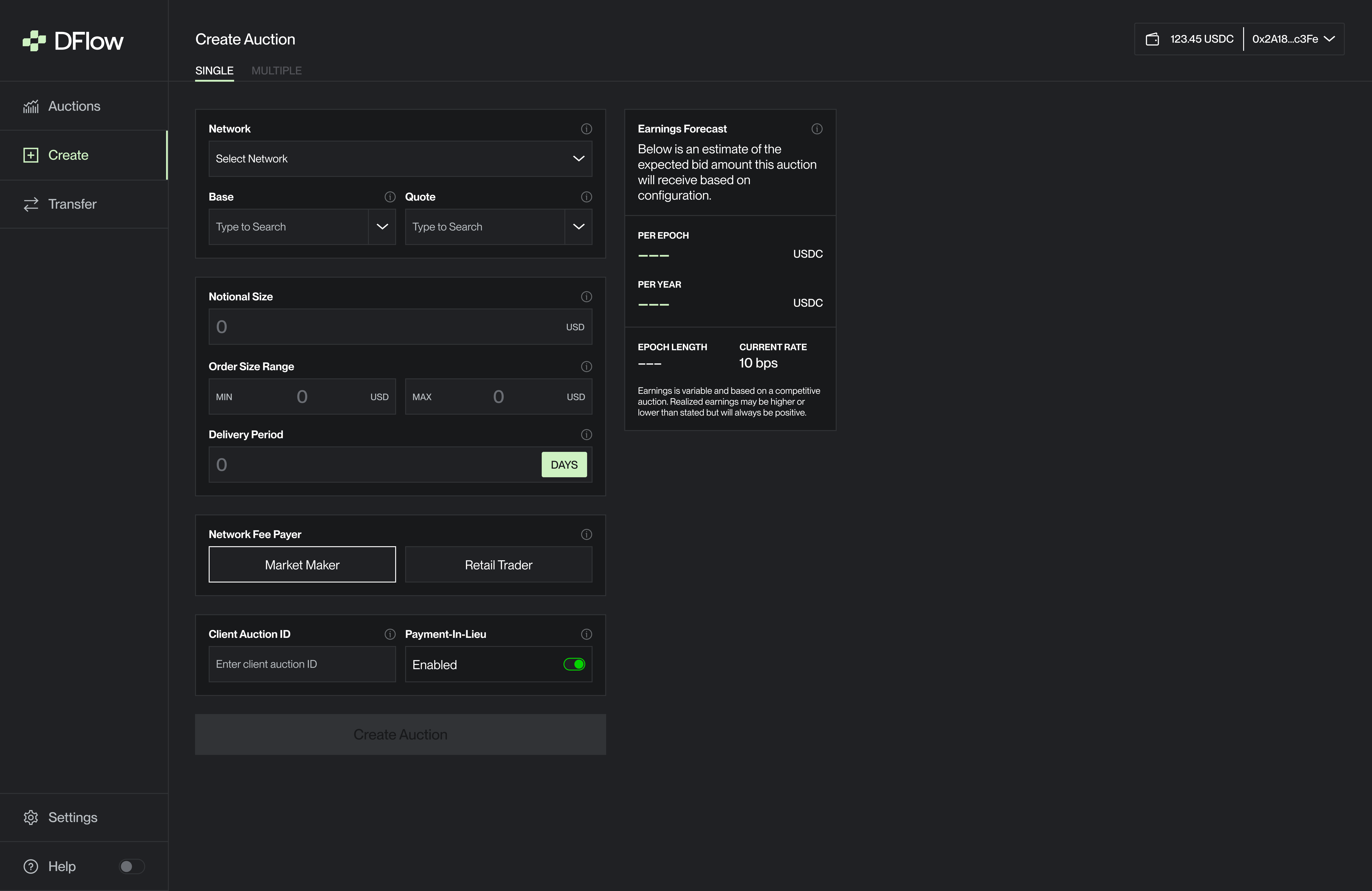Open the Select Network dropdown
Screen dimensions: 1372x891
pos(400,159)
